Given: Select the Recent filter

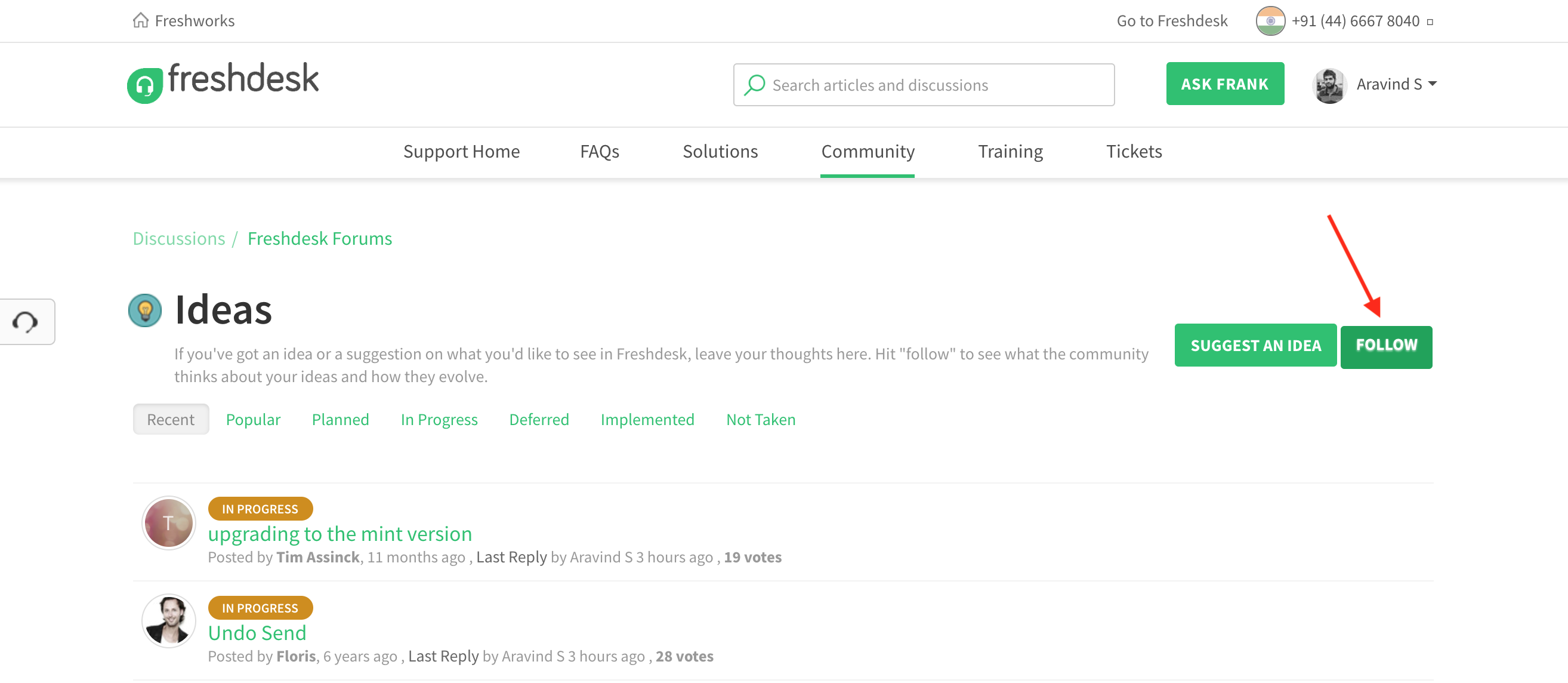Looking at the screenshot, I should point(171,419).
